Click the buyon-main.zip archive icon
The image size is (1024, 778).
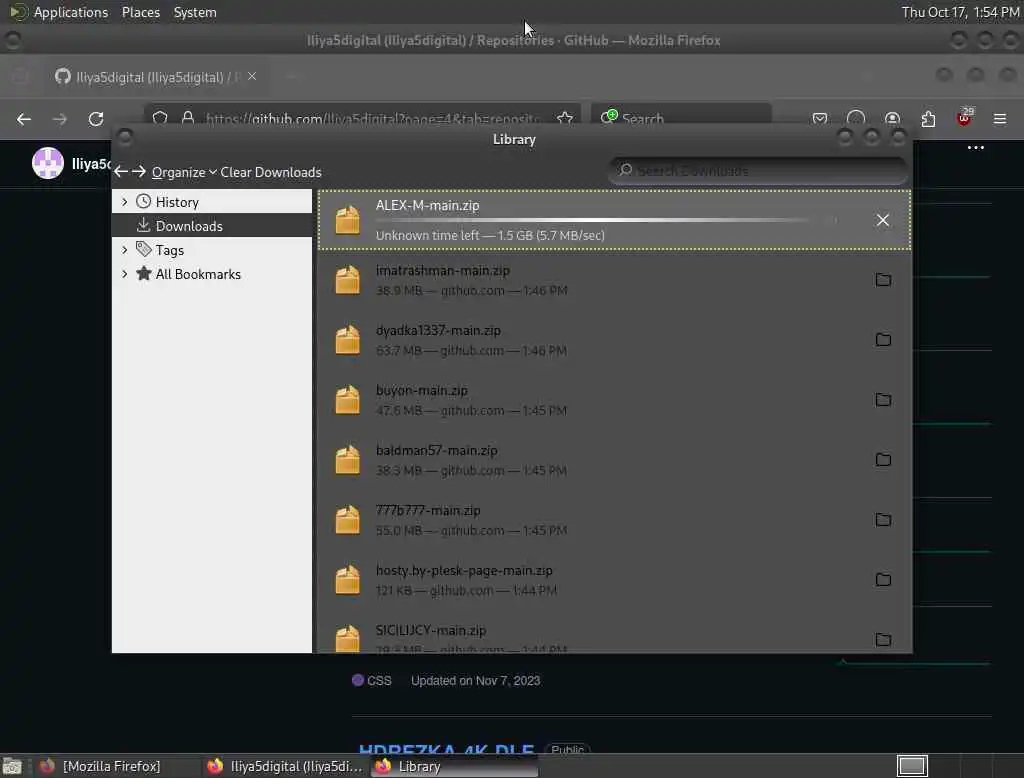tap(347, 400)
